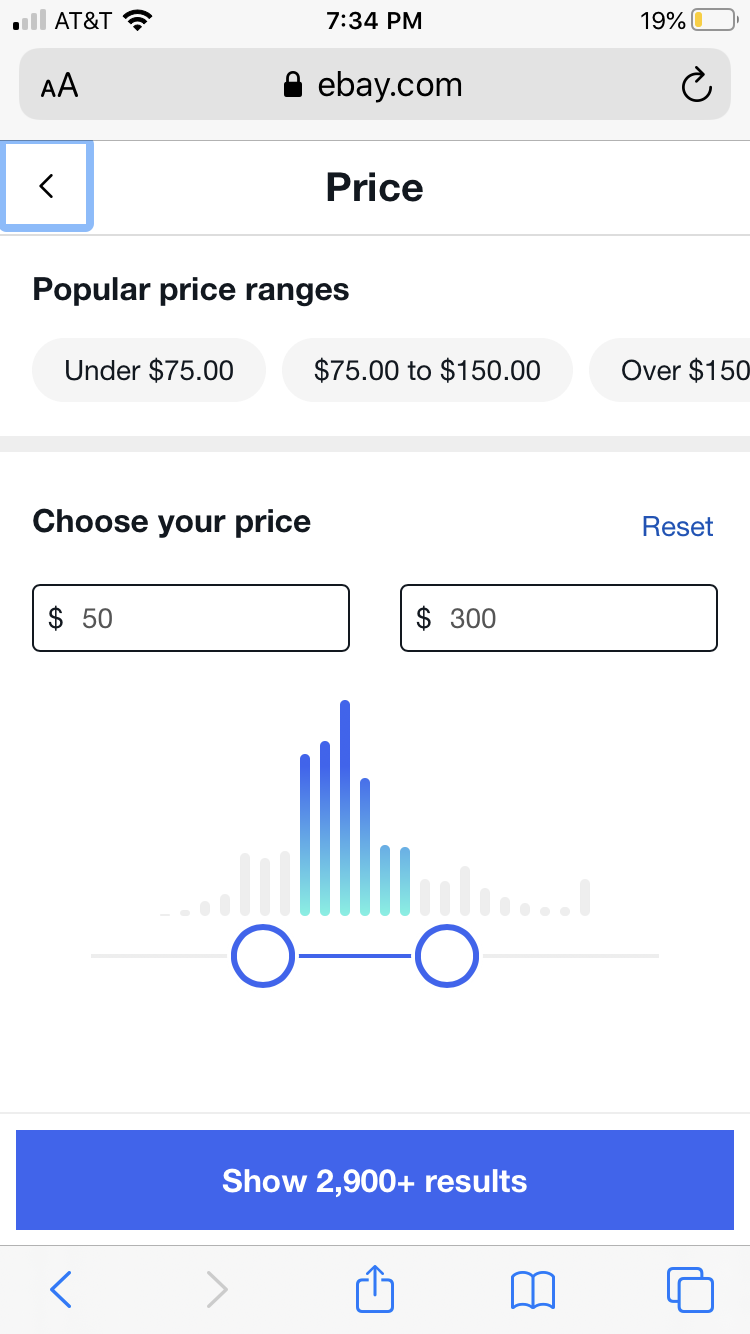Click the right maximum price slider handle
This screenshot has height=1334, width=750.
click(447, 956)
